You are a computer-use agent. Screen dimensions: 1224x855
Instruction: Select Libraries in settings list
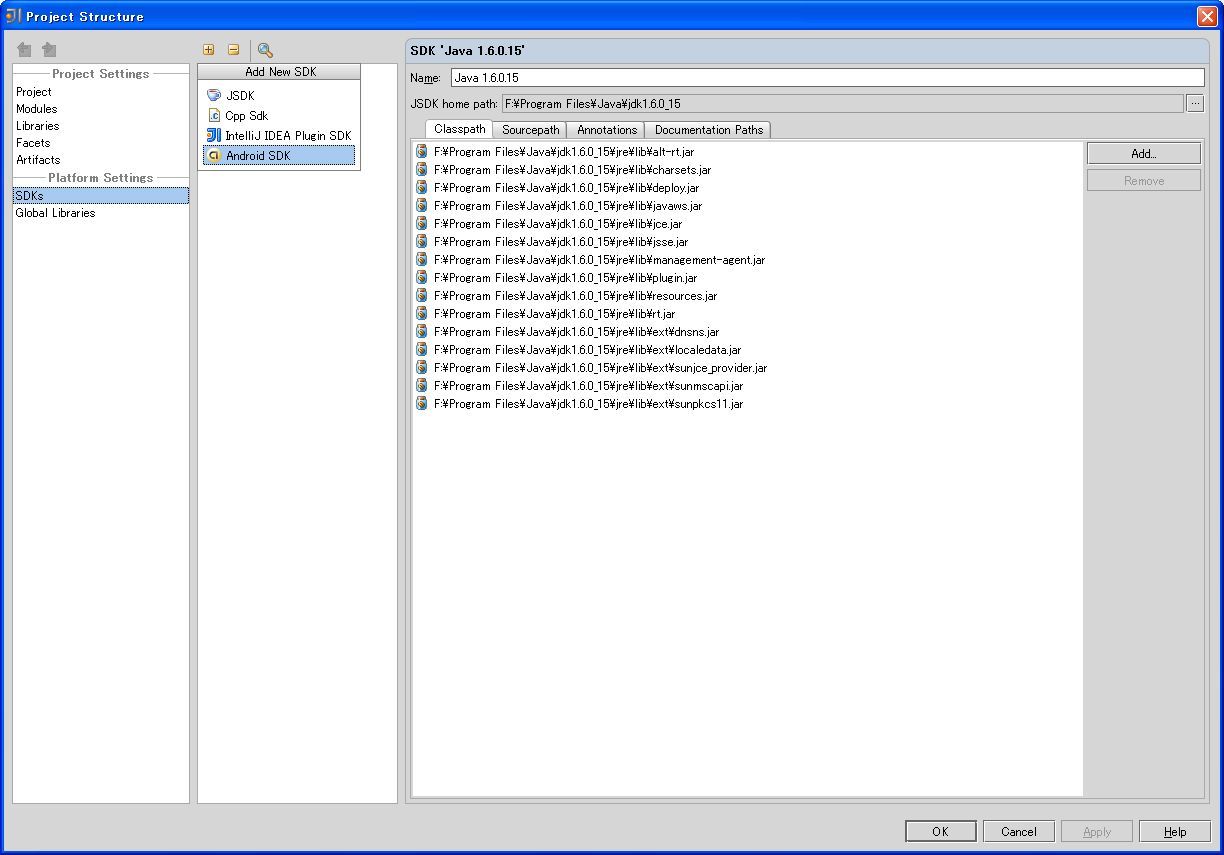tap(37, 126)
